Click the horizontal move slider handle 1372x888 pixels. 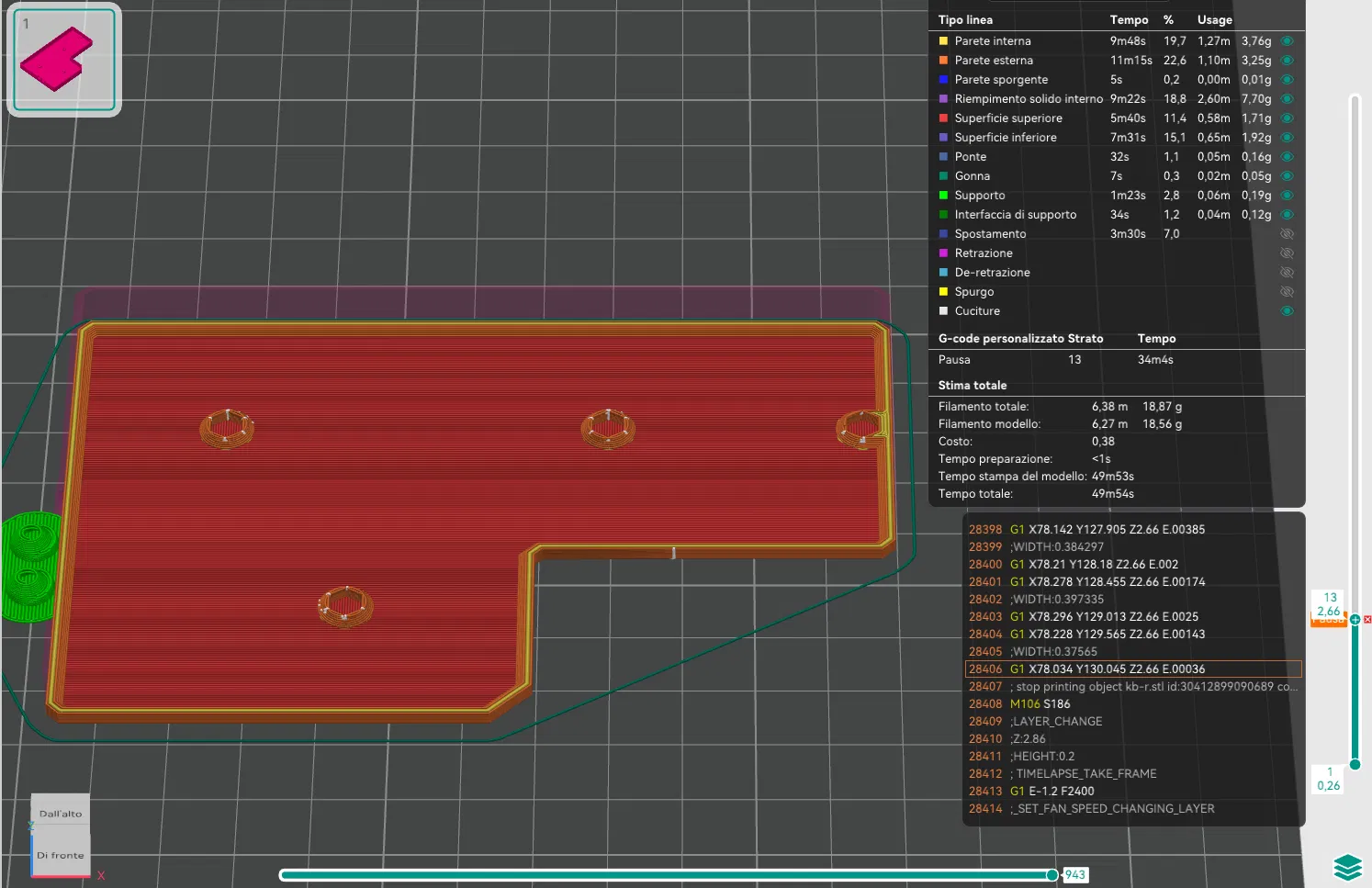[1052, 875]
